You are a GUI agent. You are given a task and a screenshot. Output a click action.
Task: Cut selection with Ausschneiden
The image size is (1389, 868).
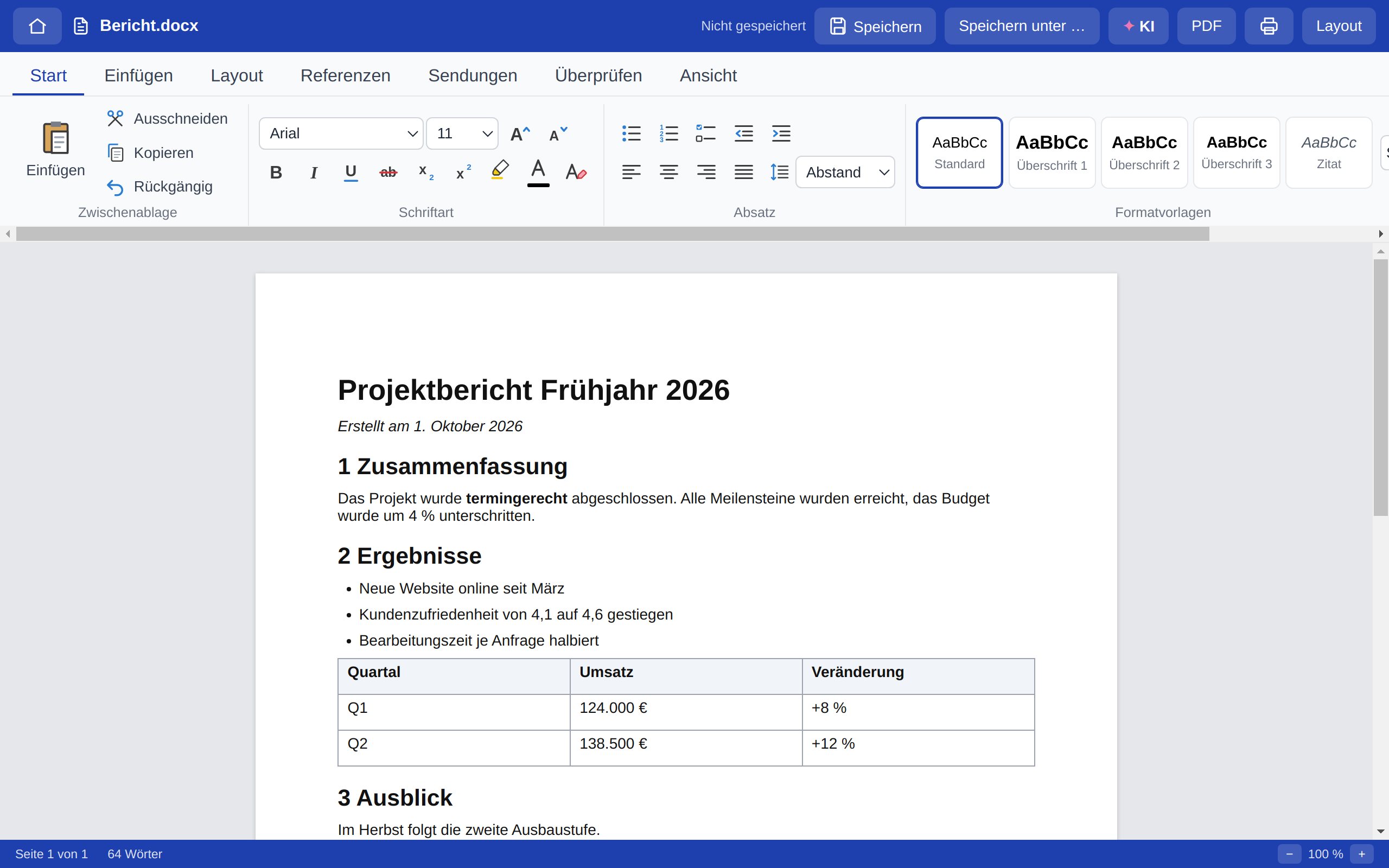click(x=168, y=119)
